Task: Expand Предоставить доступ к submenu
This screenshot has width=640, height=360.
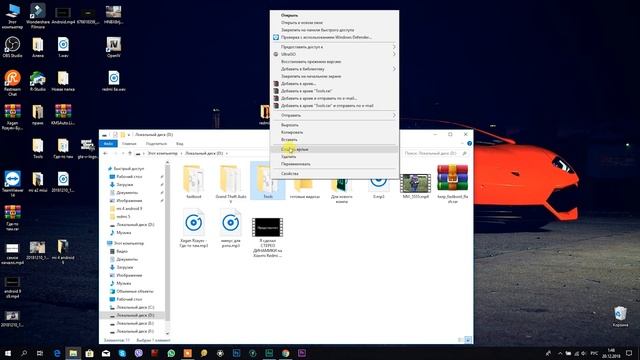Action: [335, 47]
